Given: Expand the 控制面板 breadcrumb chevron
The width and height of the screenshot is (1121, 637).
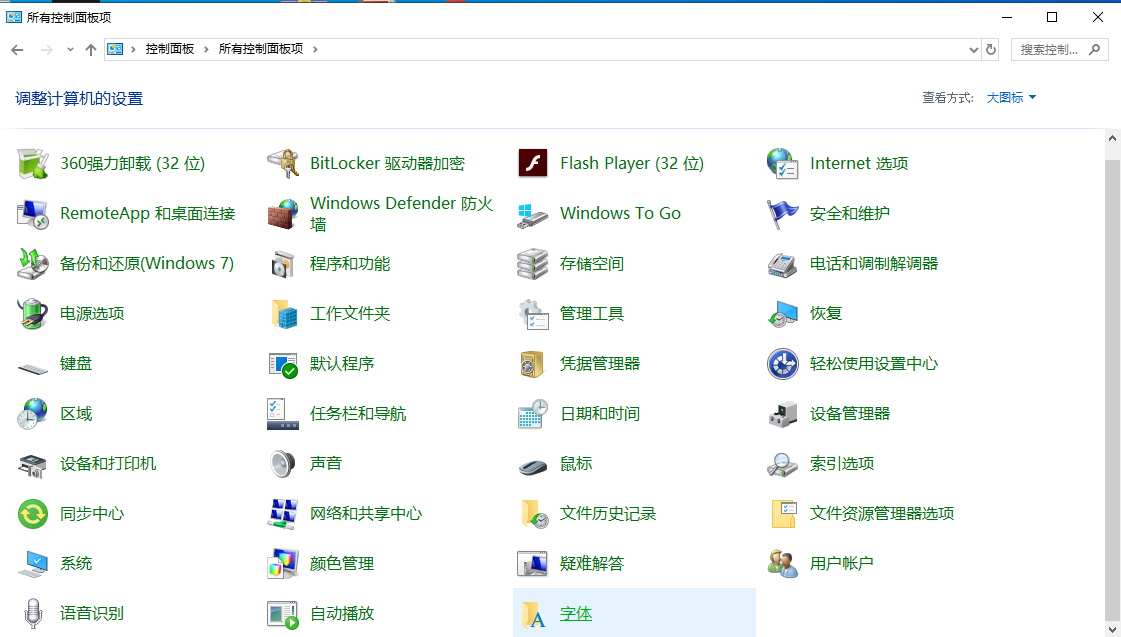Looking at the screenshot, I should pyautogui.click(x=206, y=49).
